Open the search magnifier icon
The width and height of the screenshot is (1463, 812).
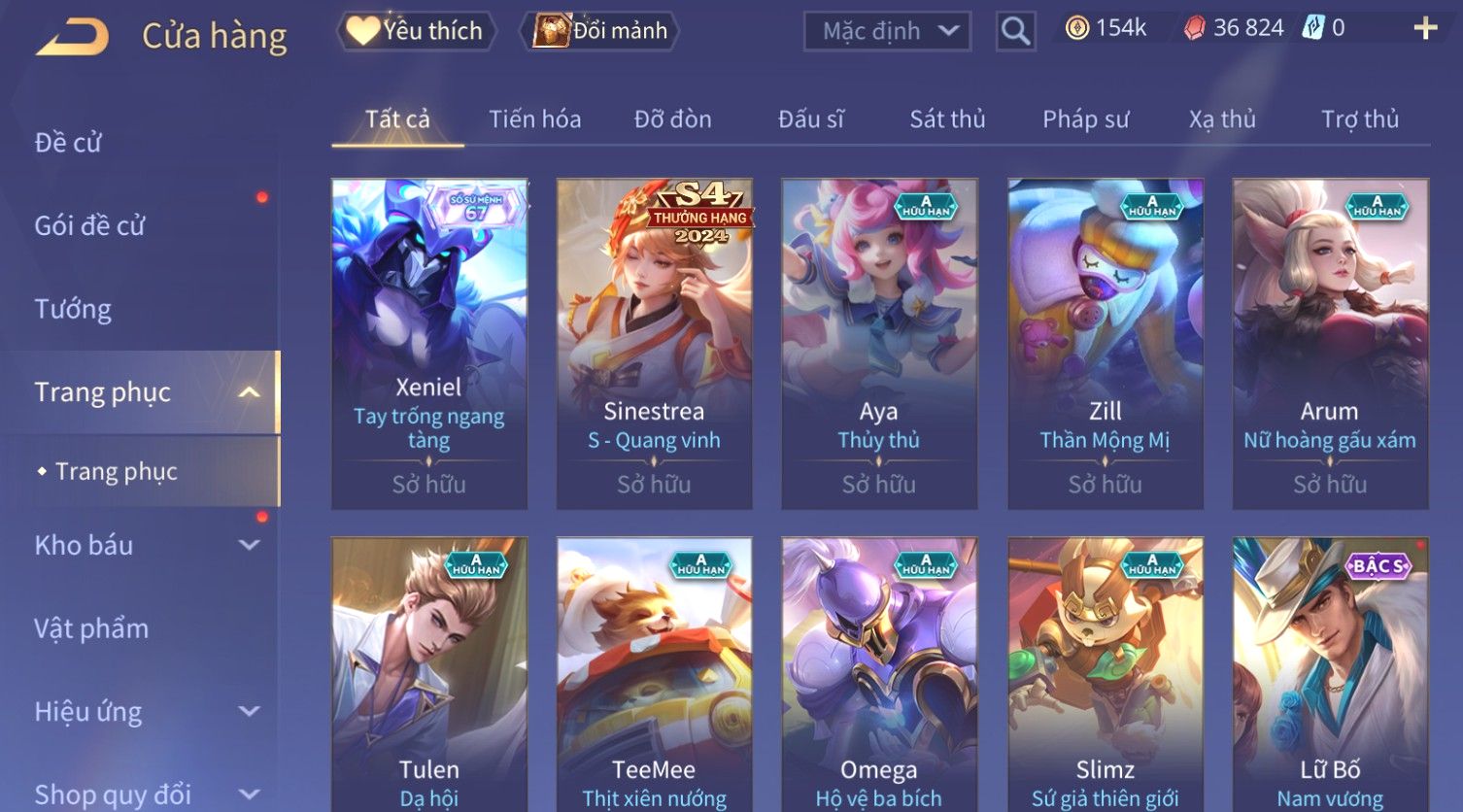1015,31
